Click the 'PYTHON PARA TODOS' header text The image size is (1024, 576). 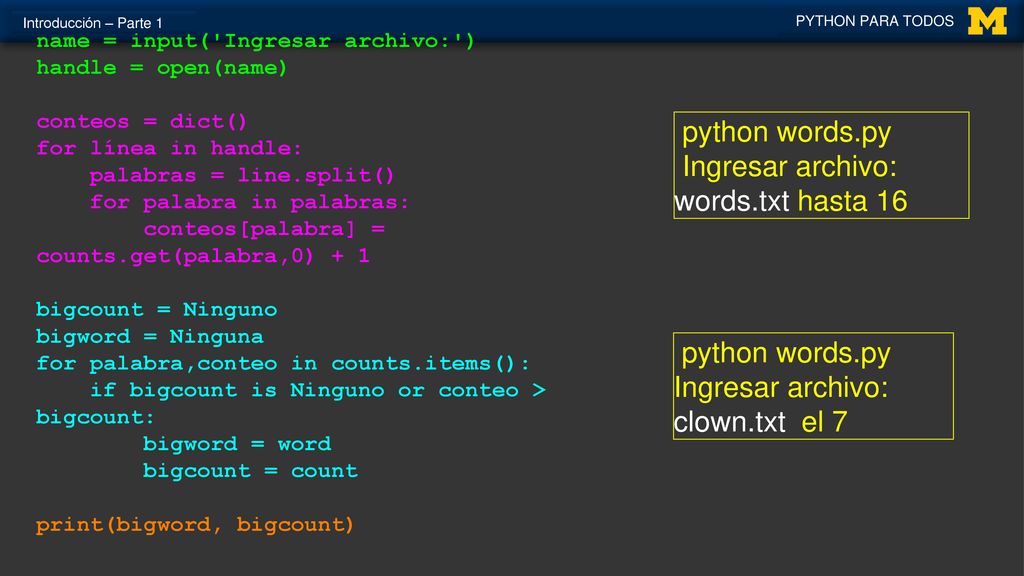[874, 21]
